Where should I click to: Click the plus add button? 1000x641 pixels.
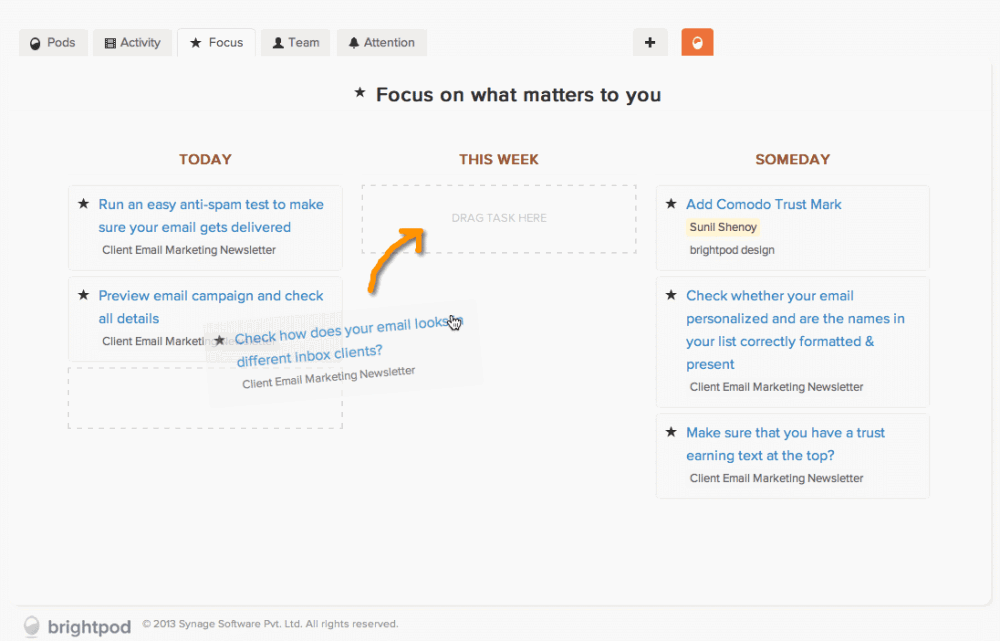point(650,42)
